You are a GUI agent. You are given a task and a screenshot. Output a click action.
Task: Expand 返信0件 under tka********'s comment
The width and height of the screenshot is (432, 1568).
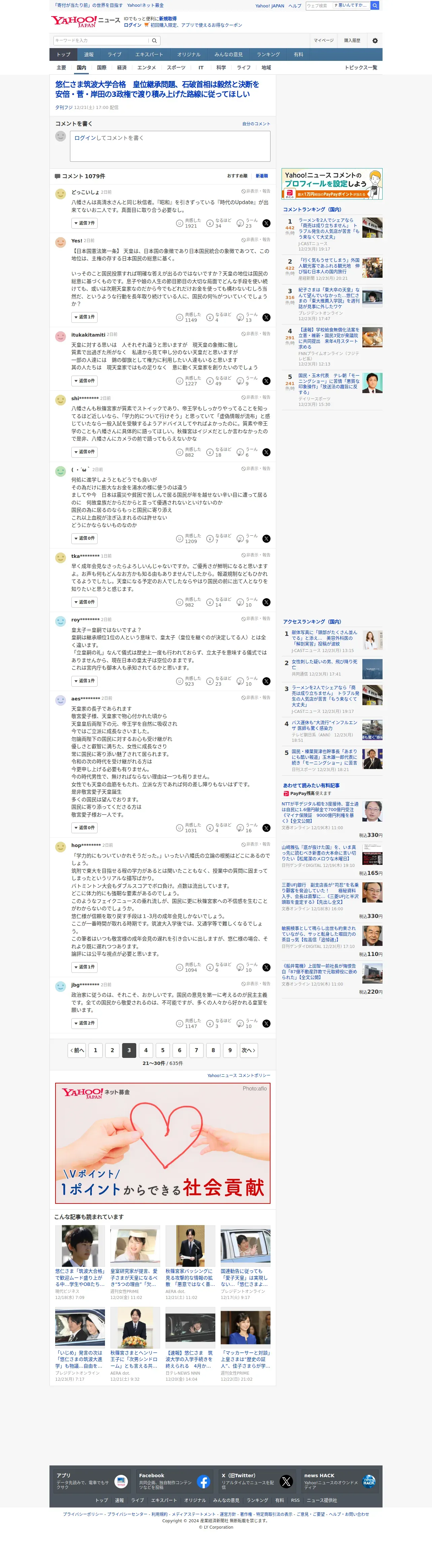(x=84, y=602)
